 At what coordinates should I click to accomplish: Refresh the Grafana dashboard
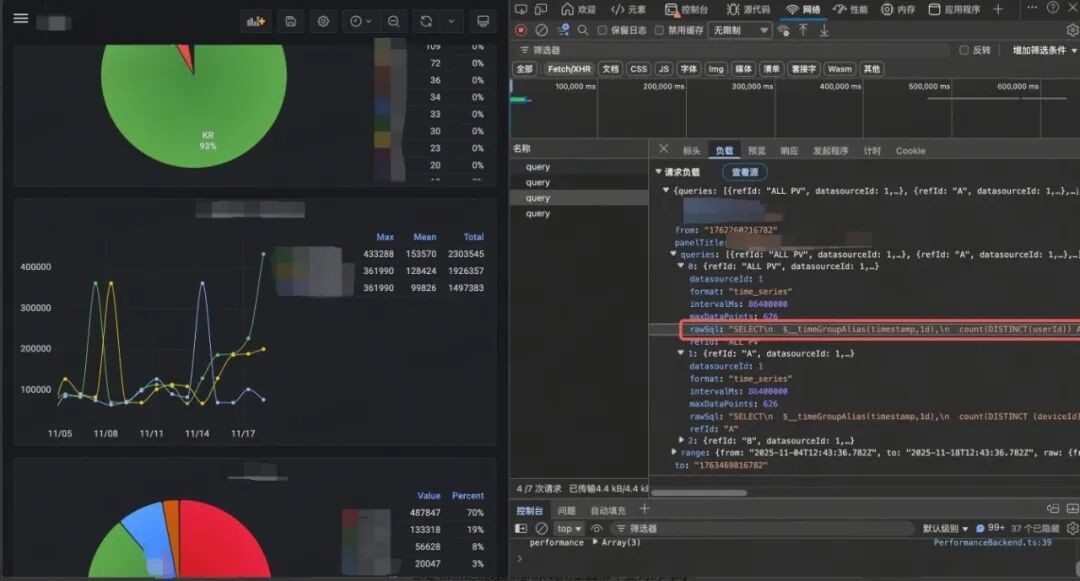(426, 21)
